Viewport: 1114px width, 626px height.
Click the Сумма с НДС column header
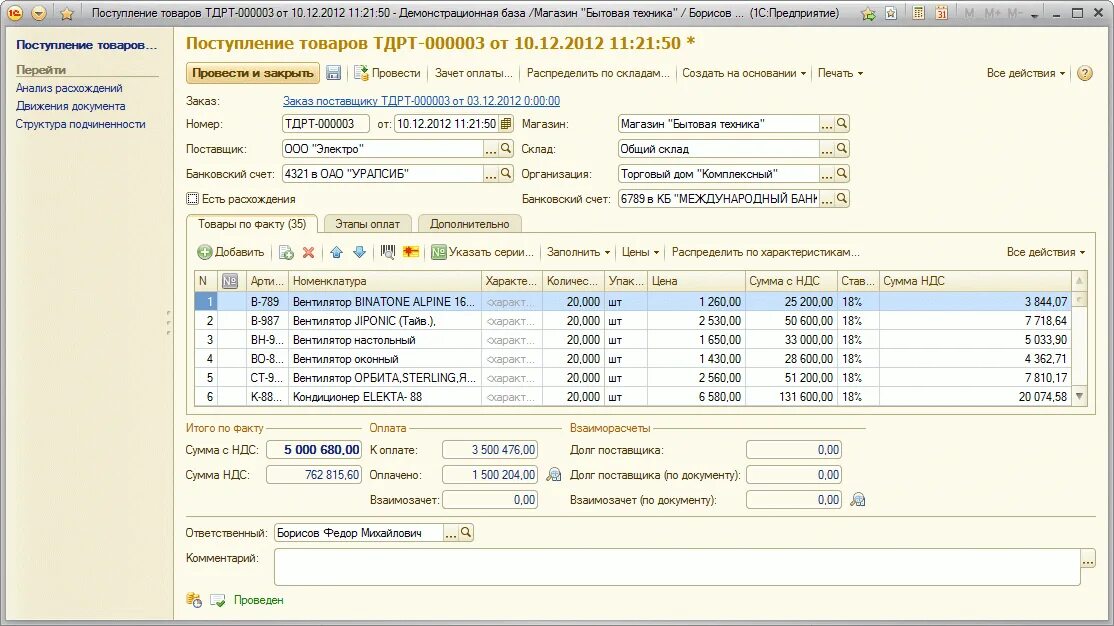click(791, 281)
